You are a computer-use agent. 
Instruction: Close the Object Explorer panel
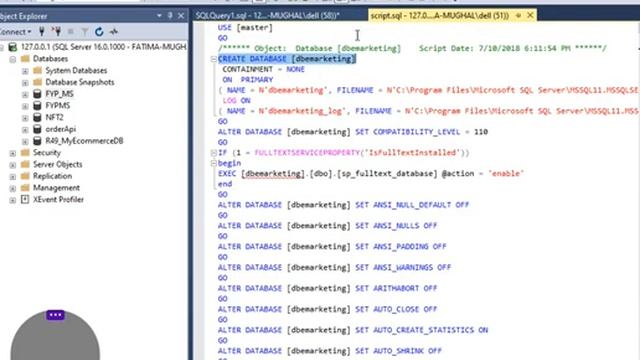[181, 16]
